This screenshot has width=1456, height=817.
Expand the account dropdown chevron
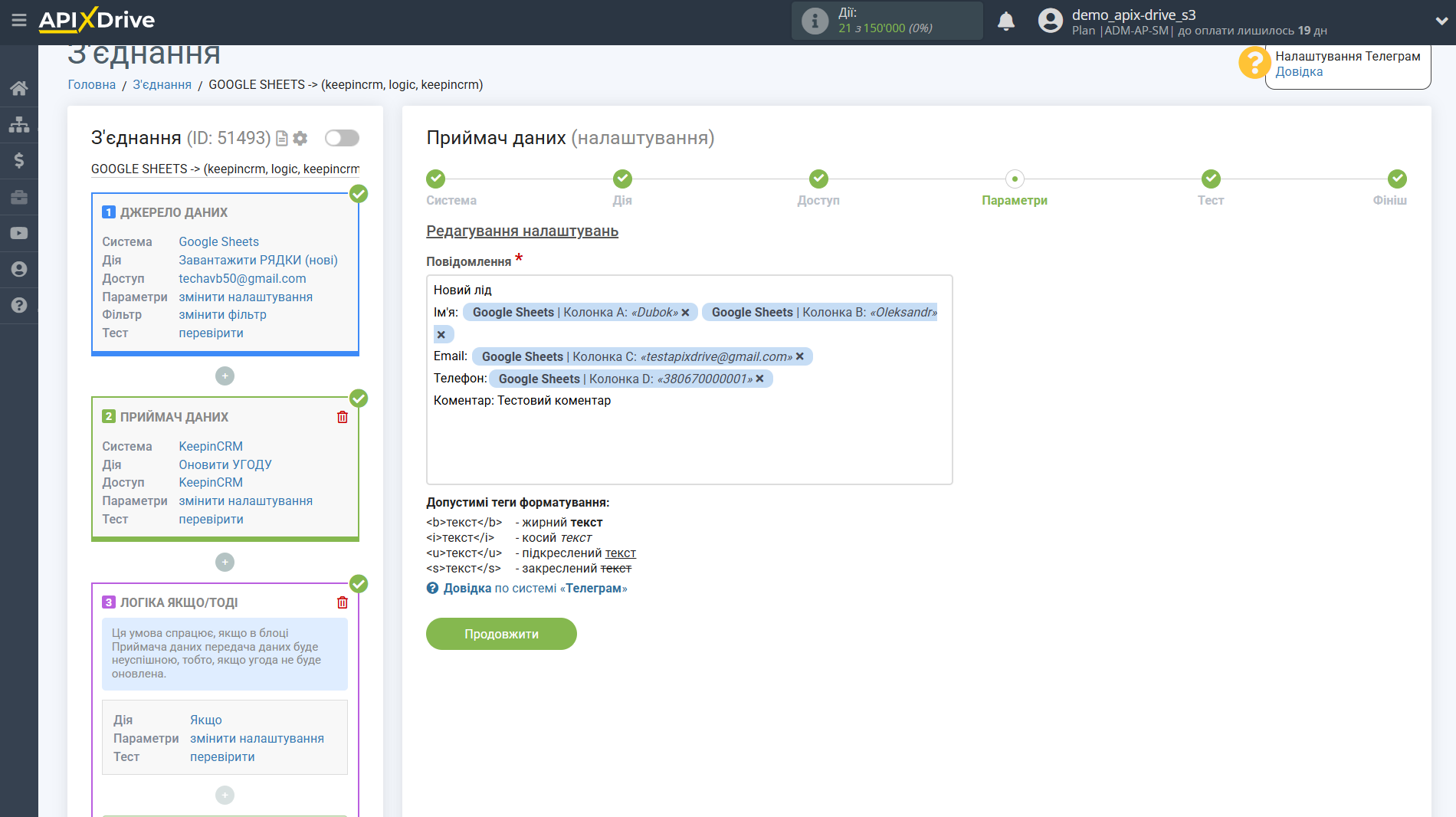pos(1441,21)
